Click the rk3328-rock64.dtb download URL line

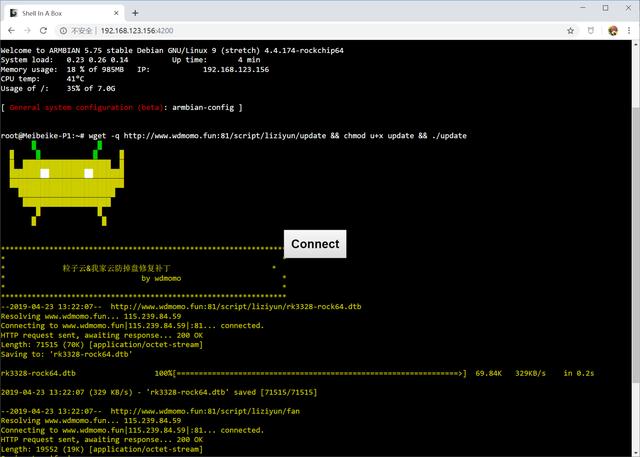(x=181, y=306)
